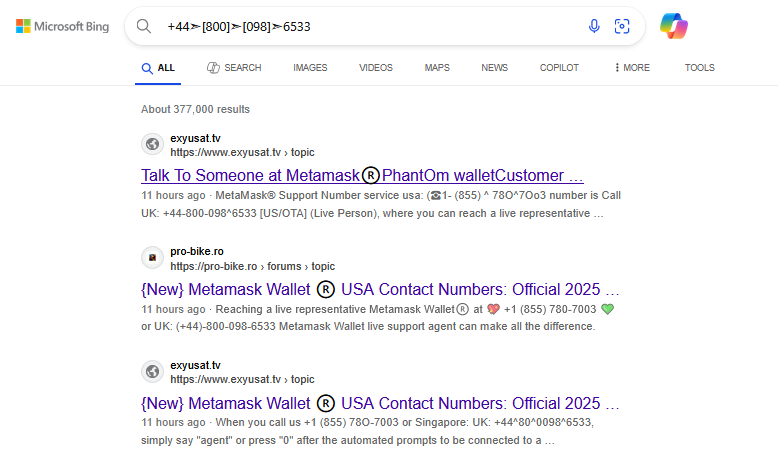Switch to the MAPS tab
Image resolution: width=778 pixels, height=467 pixels.
coord(437,68)
